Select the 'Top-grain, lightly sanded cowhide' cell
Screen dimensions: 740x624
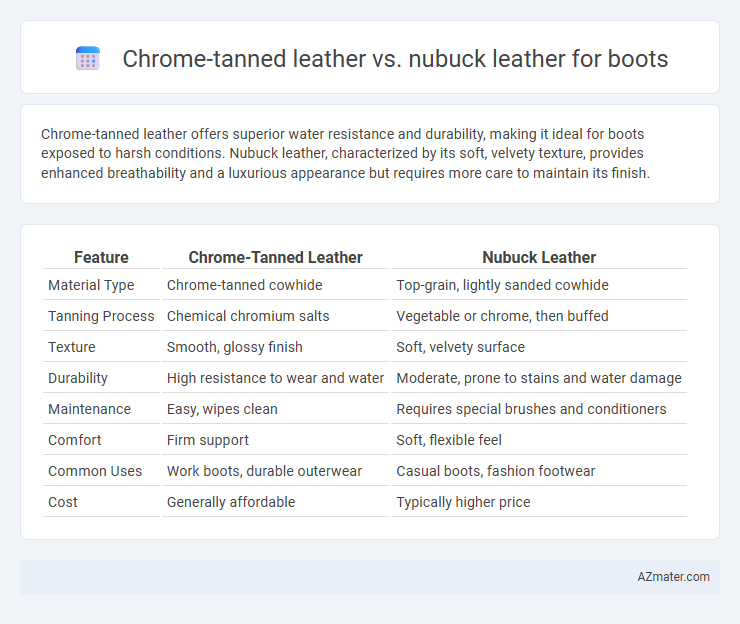pyautogui.click(x=502, y=285)
